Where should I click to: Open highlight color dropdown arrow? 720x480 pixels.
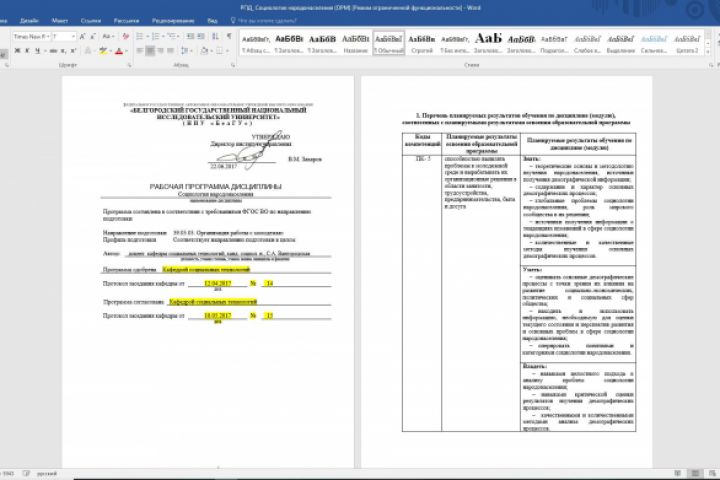110,51
